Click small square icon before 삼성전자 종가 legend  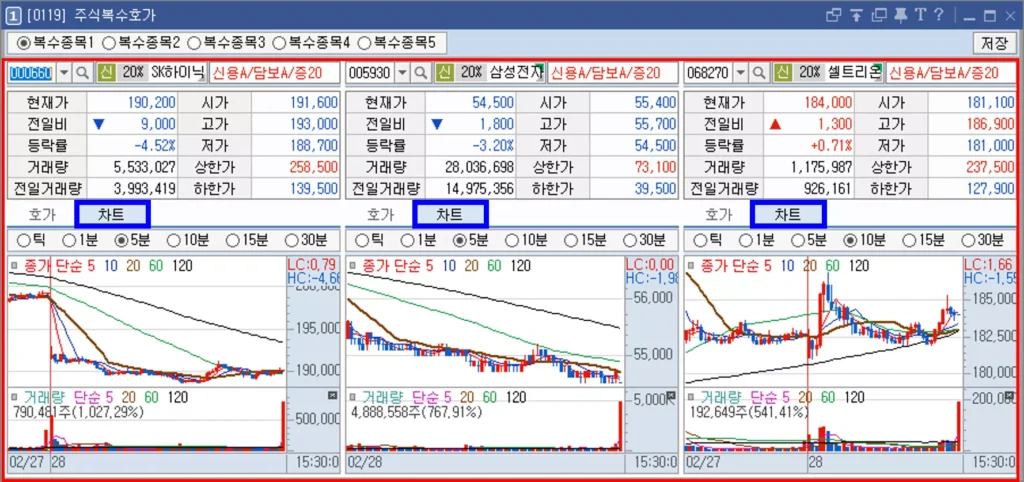[x=353, y=266]
